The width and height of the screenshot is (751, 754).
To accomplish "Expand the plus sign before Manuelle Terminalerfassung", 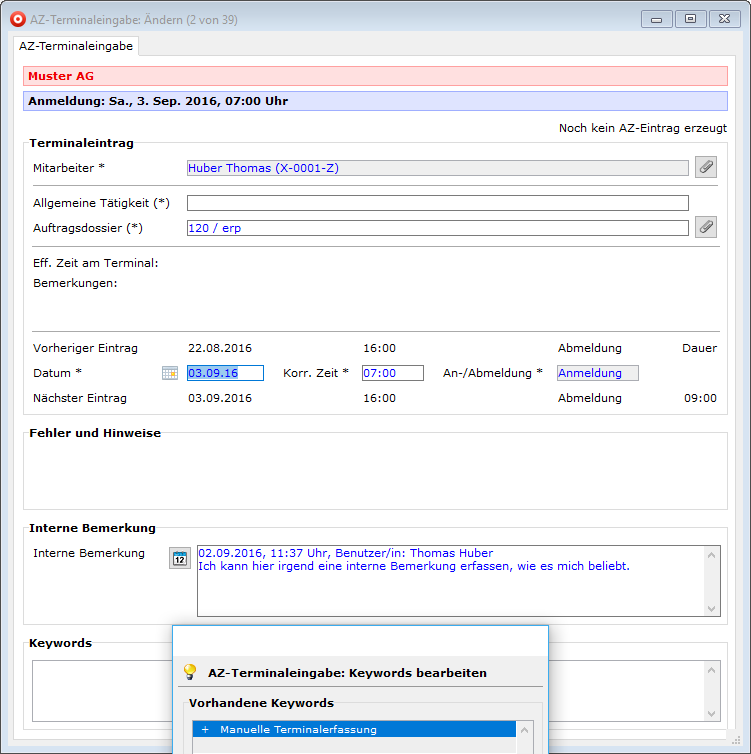I will pos(205,729).
